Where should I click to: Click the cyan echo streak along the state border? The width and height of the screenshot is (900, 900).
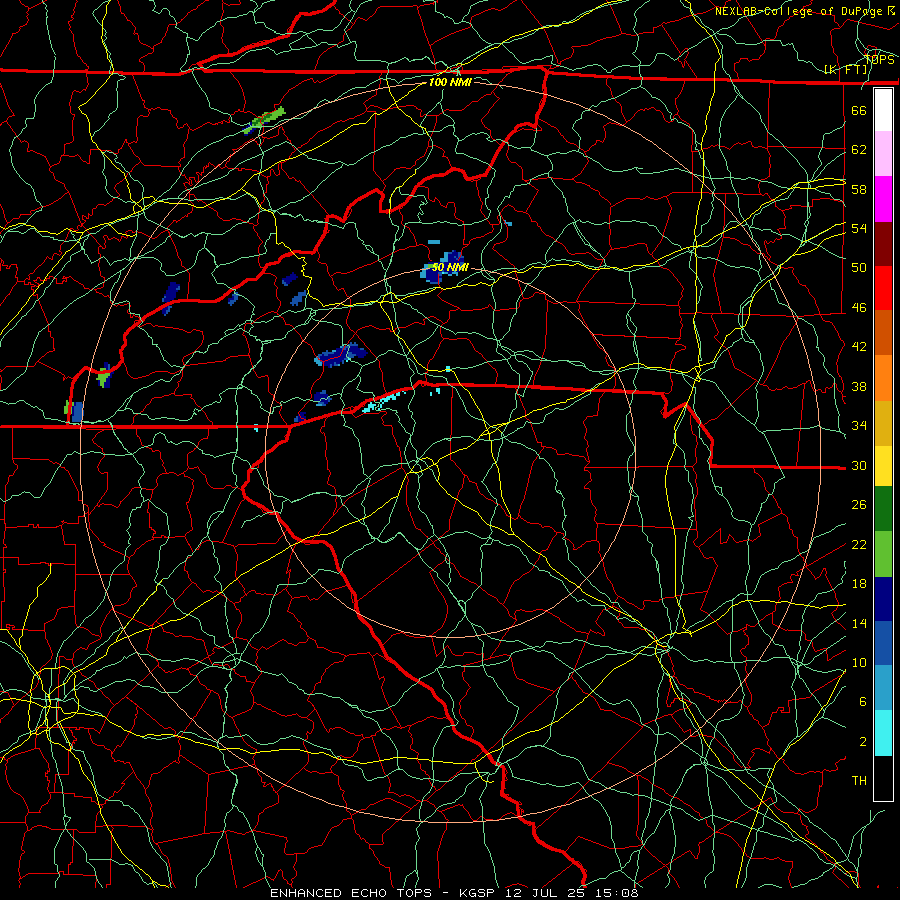pyautogui.click(x=383, y=401)
